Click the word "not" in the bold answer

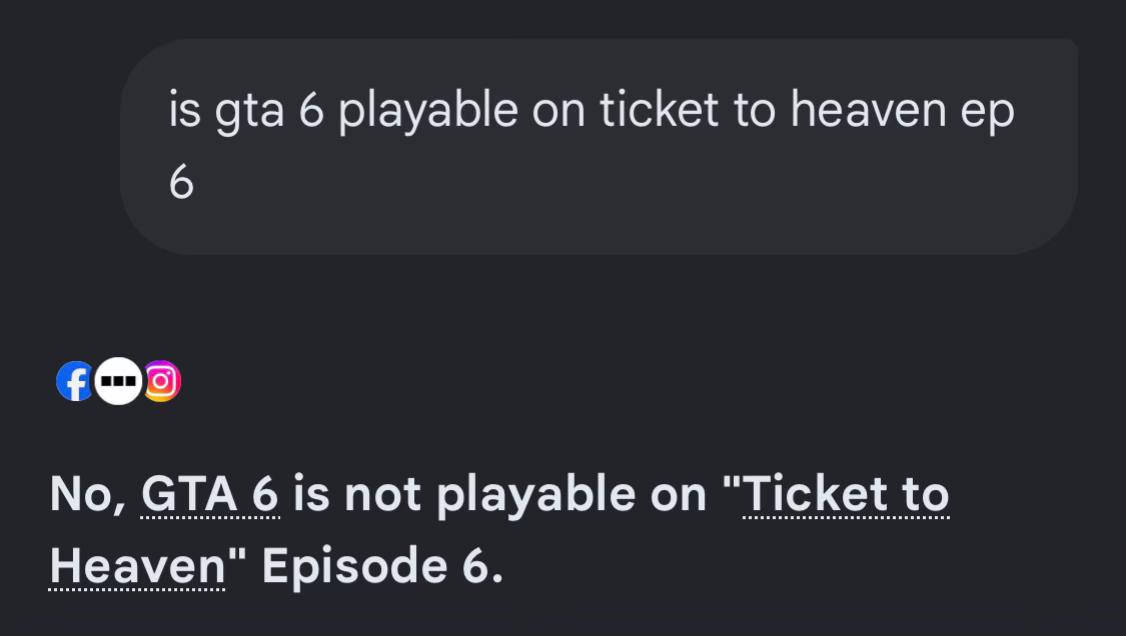coord(382,495)
